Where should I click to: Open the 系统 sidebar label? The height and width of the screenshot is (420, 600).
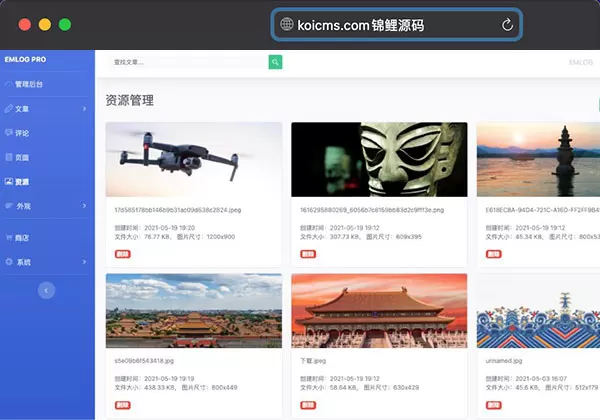(x=23, y=262)
